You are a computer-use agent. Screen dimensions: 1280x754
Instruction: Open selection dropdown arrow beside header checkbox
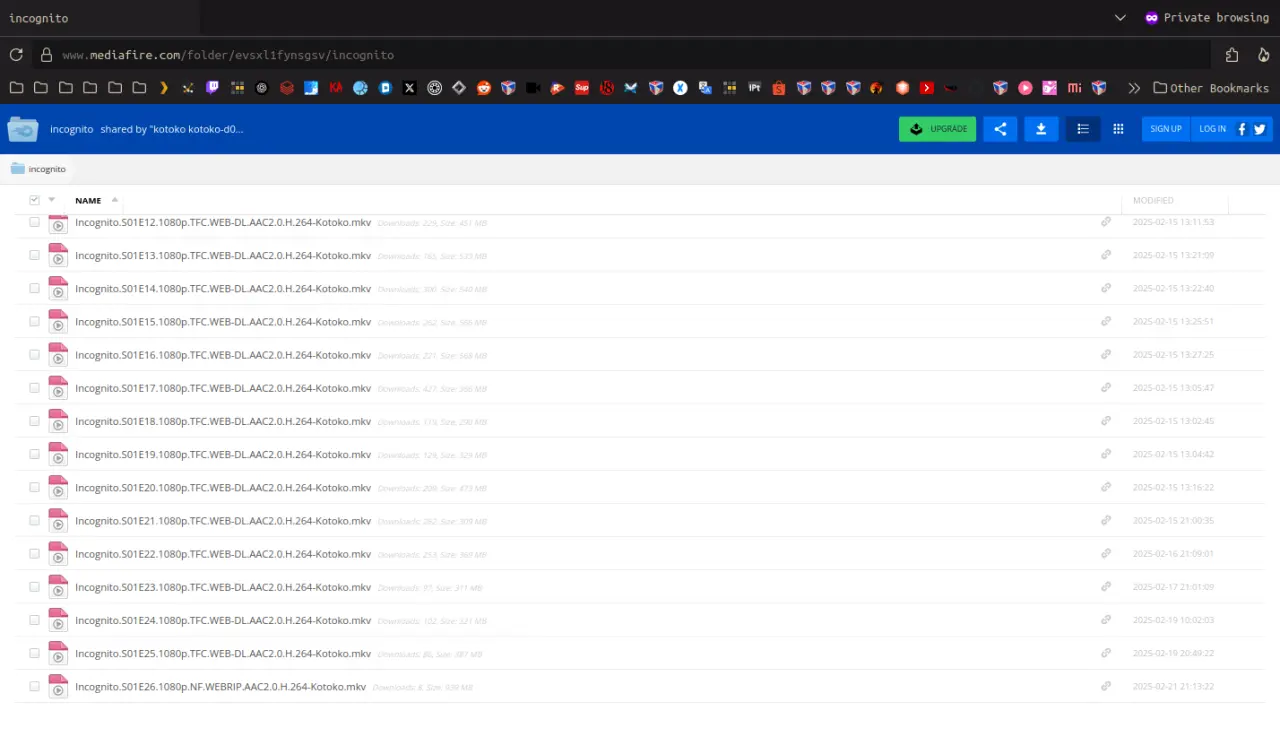click(x=52, y=200)
